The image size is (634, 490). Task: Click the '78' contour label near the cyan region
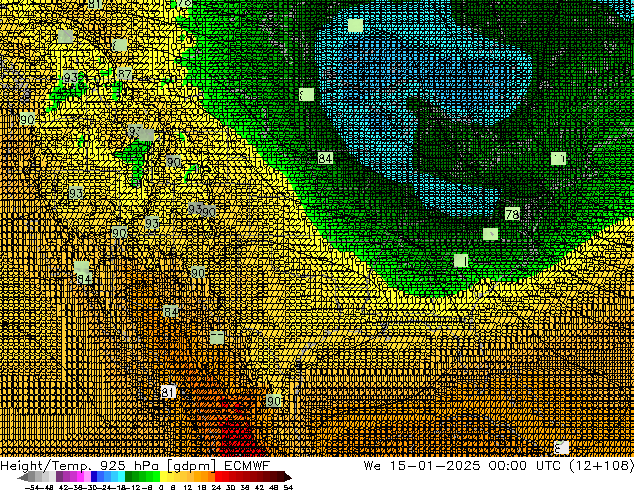pos(512,214)
